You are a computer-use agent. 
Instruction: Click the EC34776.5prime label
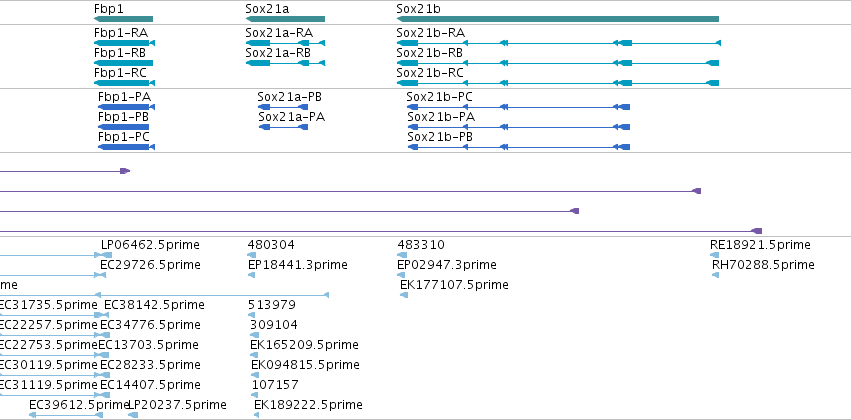[150, 325]
